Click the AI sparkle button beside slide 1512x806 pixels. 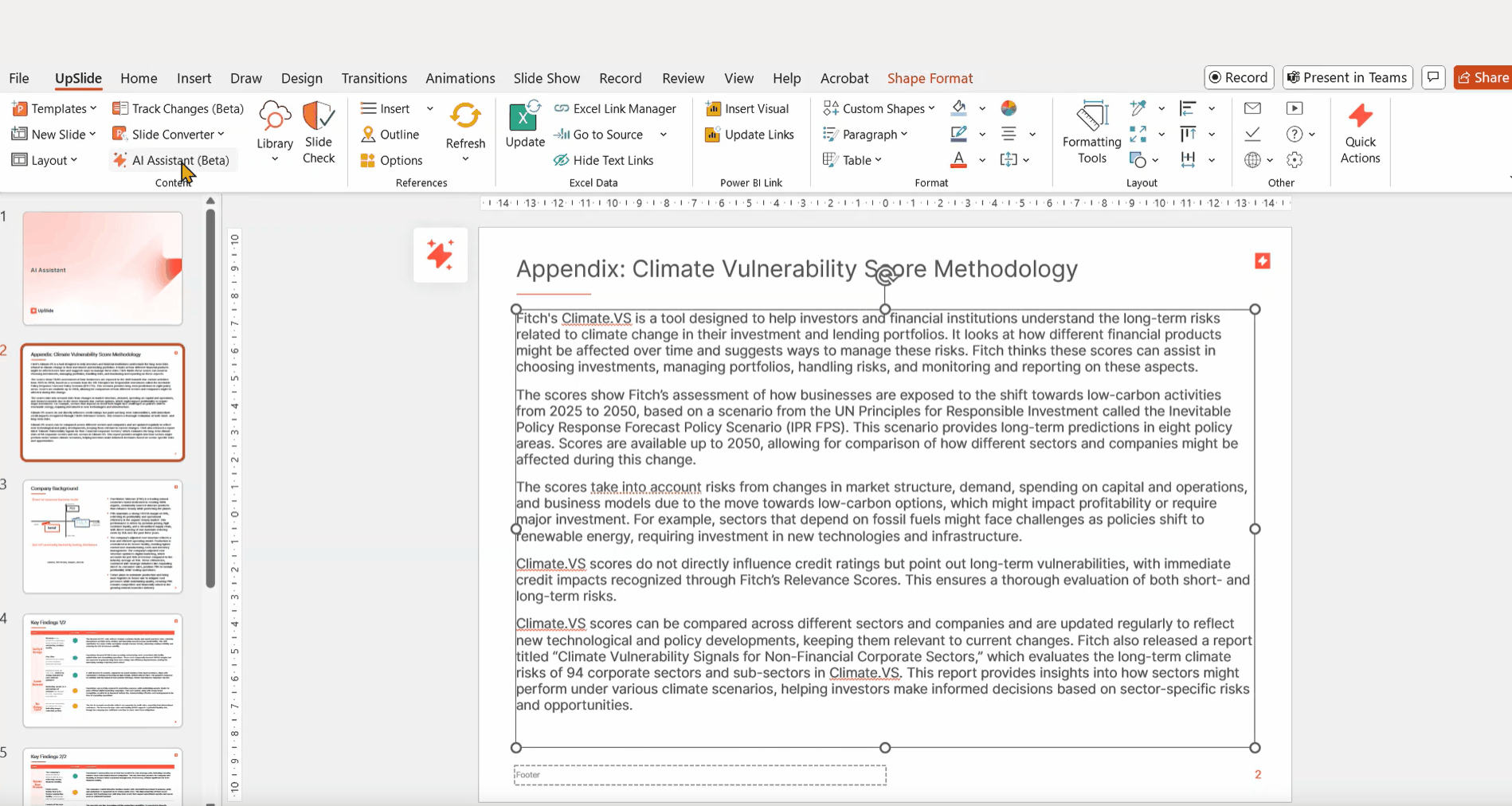coord(441,255)
